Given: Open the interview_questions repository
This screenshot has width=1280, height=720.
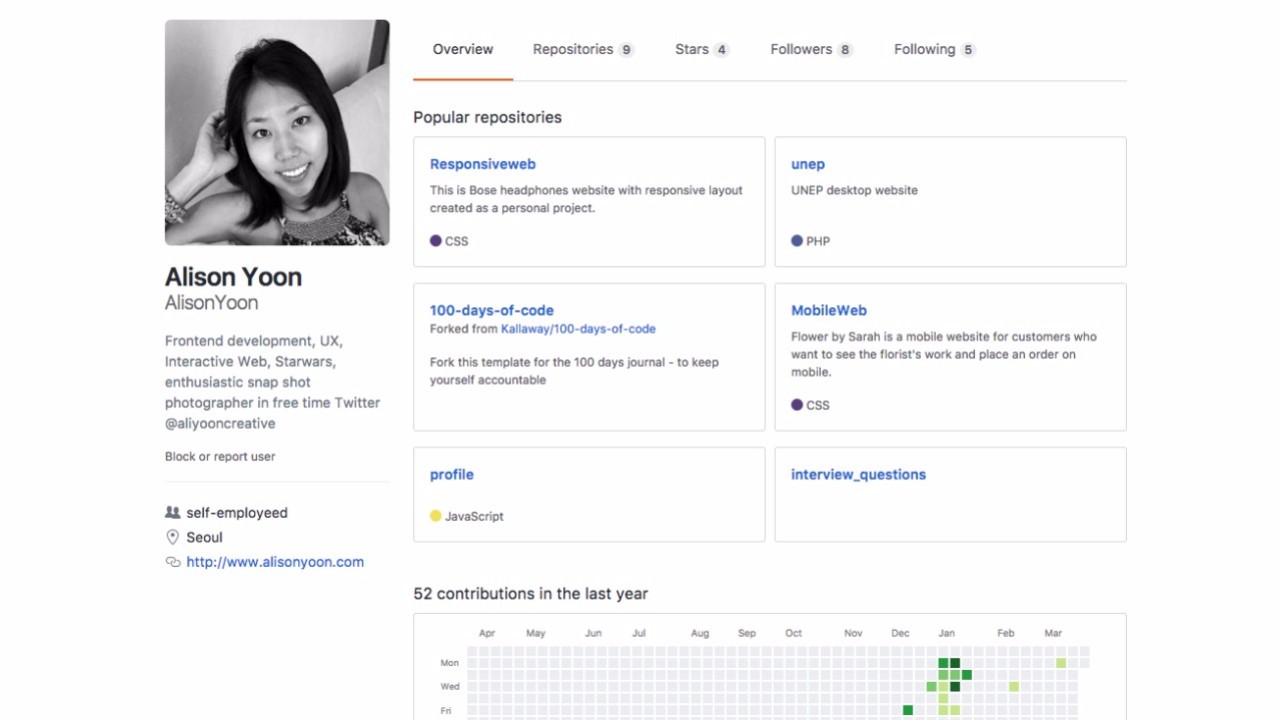Looking at the screenshot, I should click(859, 474).
